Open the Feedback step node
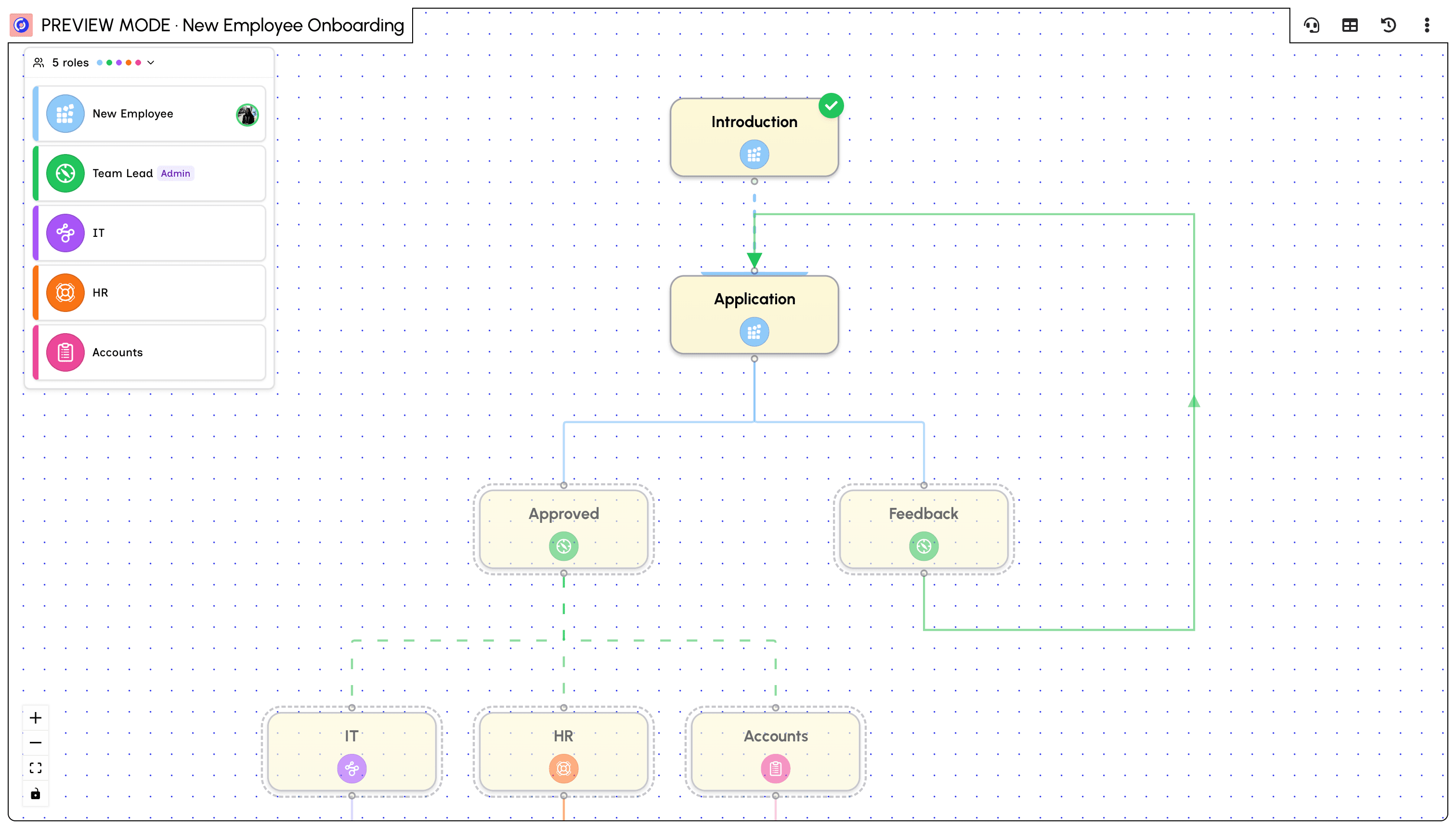The width and height of the screenshot is (1456, 829). (x=923, y=529)
